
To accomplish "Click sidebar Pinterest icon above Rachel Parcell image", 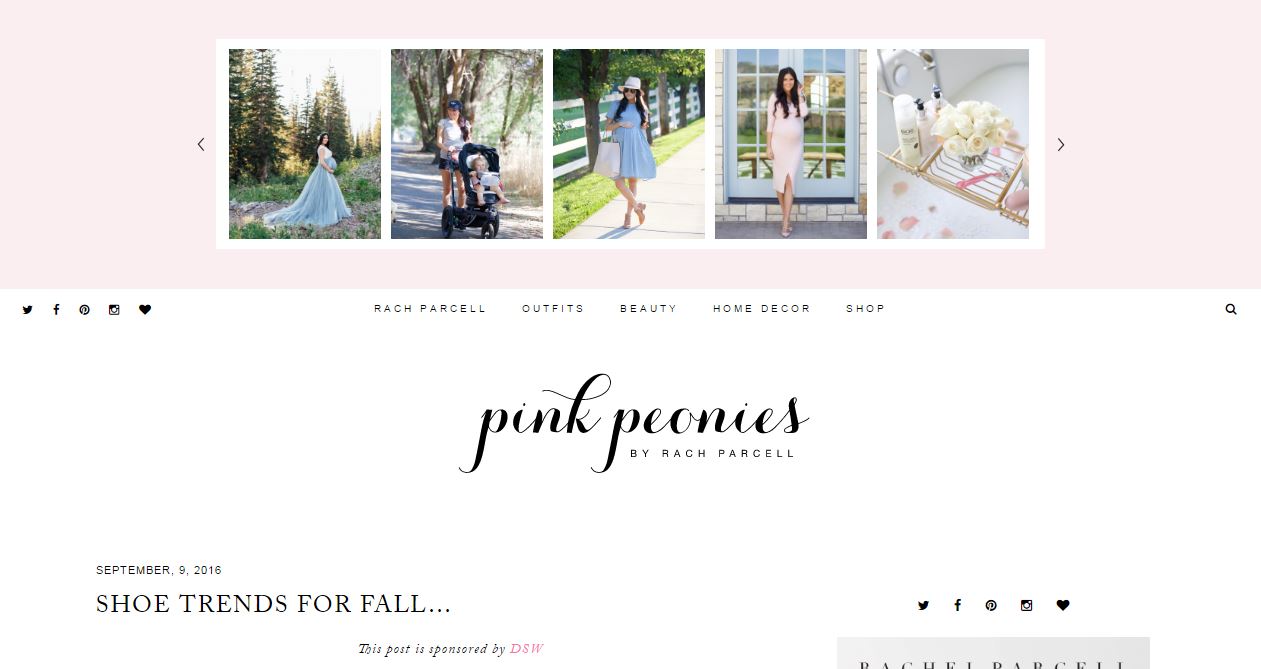I will click(991, 605).
